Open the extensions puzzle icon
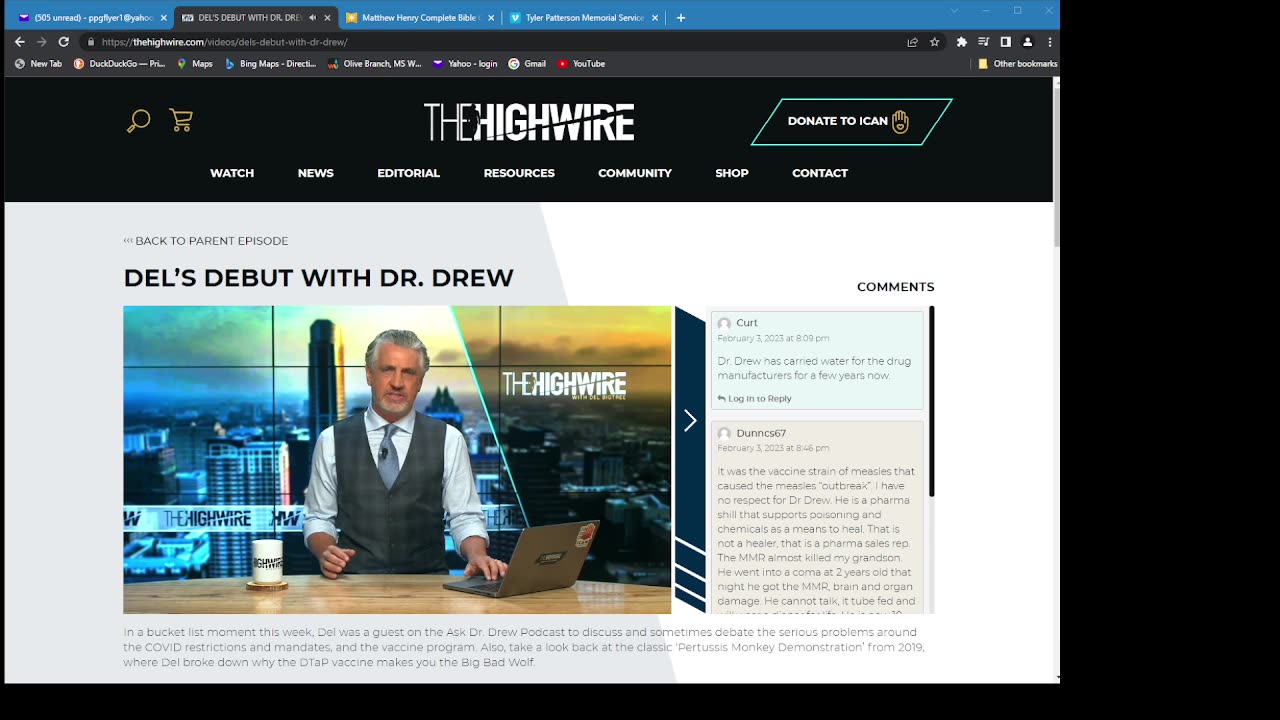This screenshot has height=720, width=1280. pyautogui.click(x=962, y=42)
